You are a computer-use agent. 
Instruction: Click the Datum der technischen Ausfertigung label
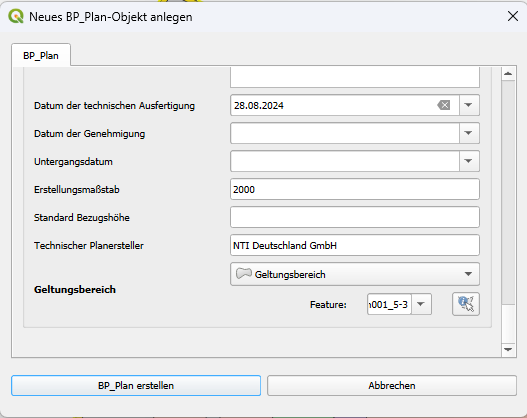point(114,106)
